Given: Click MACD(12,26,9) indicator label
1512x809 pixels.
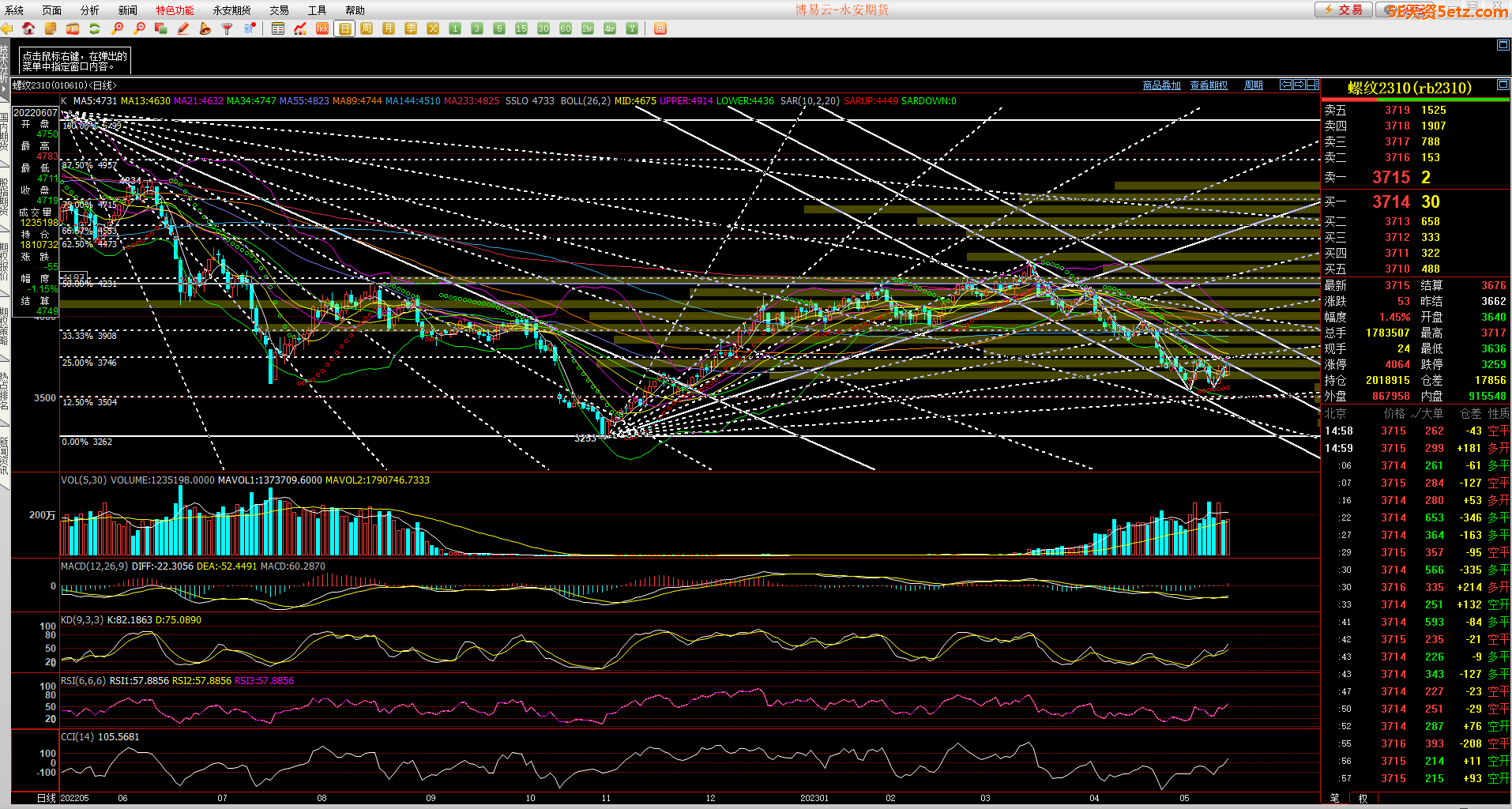Looking at the screenshot, I should (x=94, y=566).
